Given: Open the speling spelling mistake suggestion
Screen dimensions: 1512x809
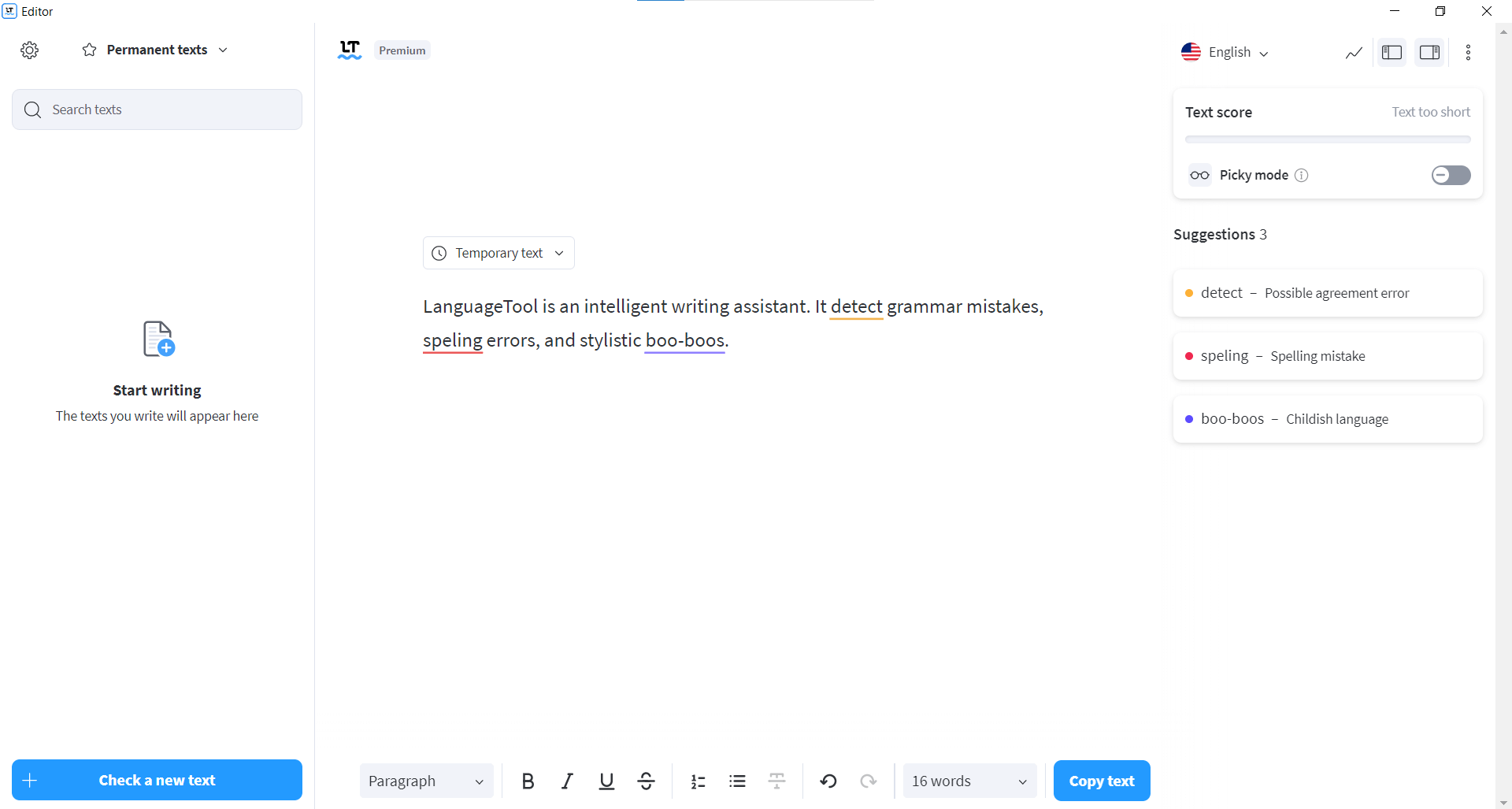Looking at the screenshot, I should click(1328, 356).
